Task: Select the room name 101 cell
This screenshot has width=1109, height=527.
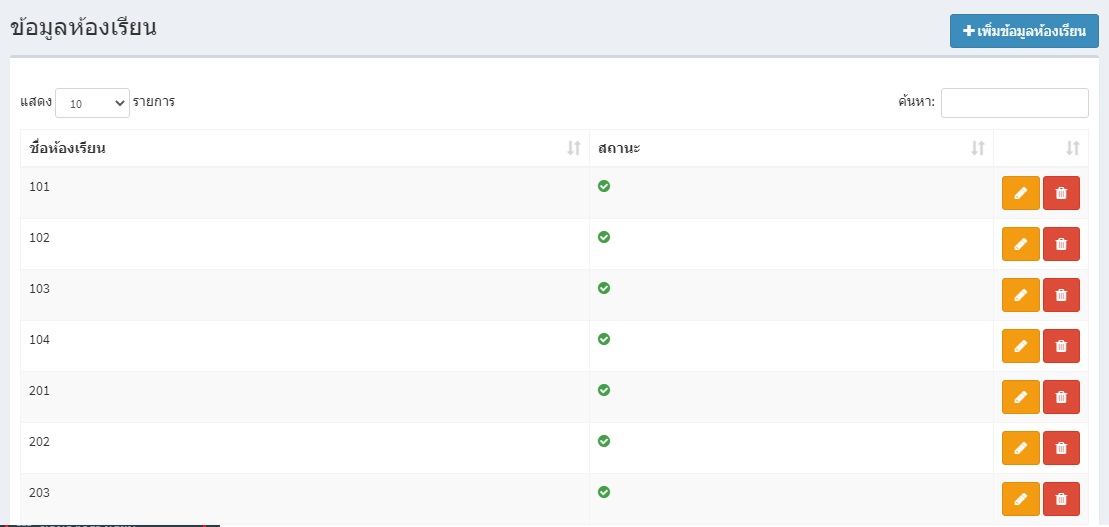Action: (305, 193)
